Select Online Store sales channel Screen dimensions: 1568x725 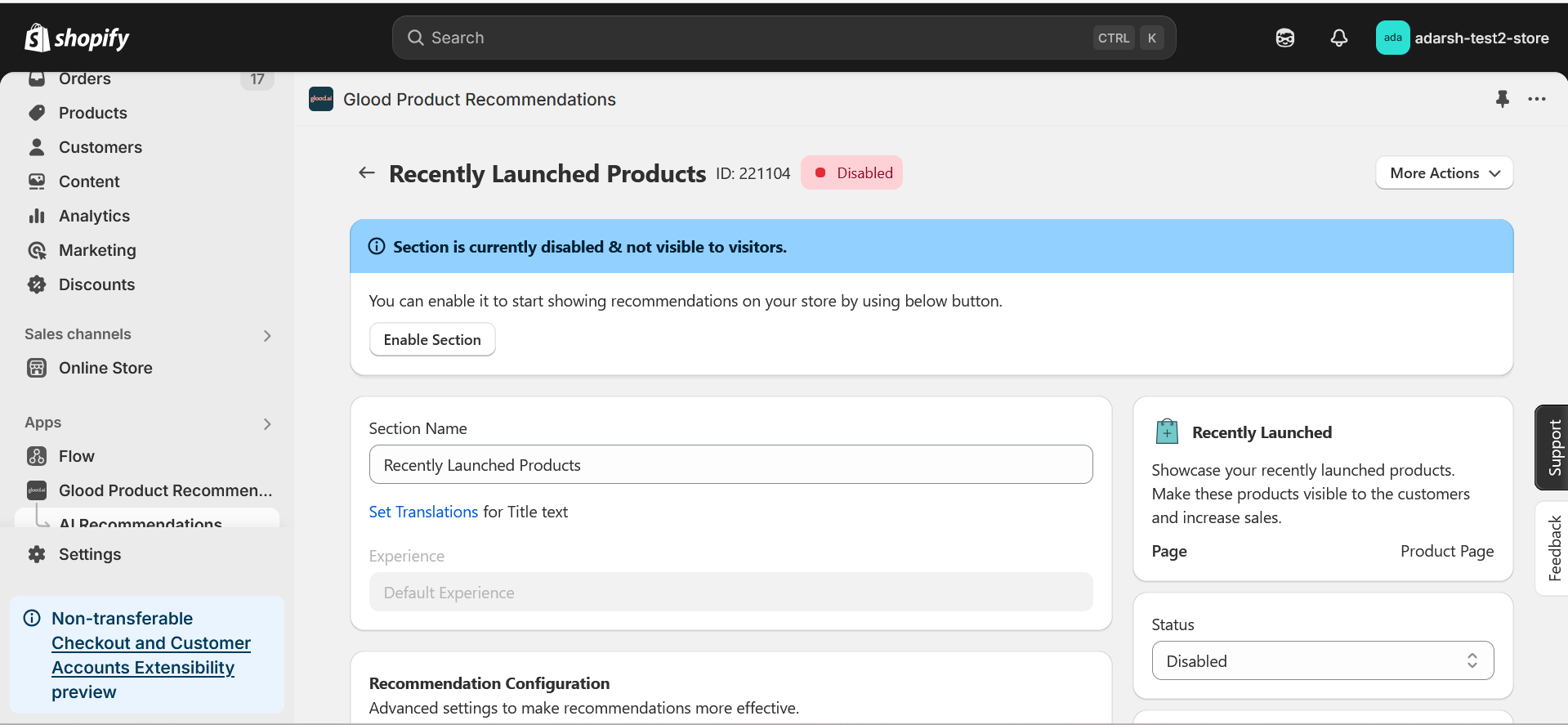[105, 368]
